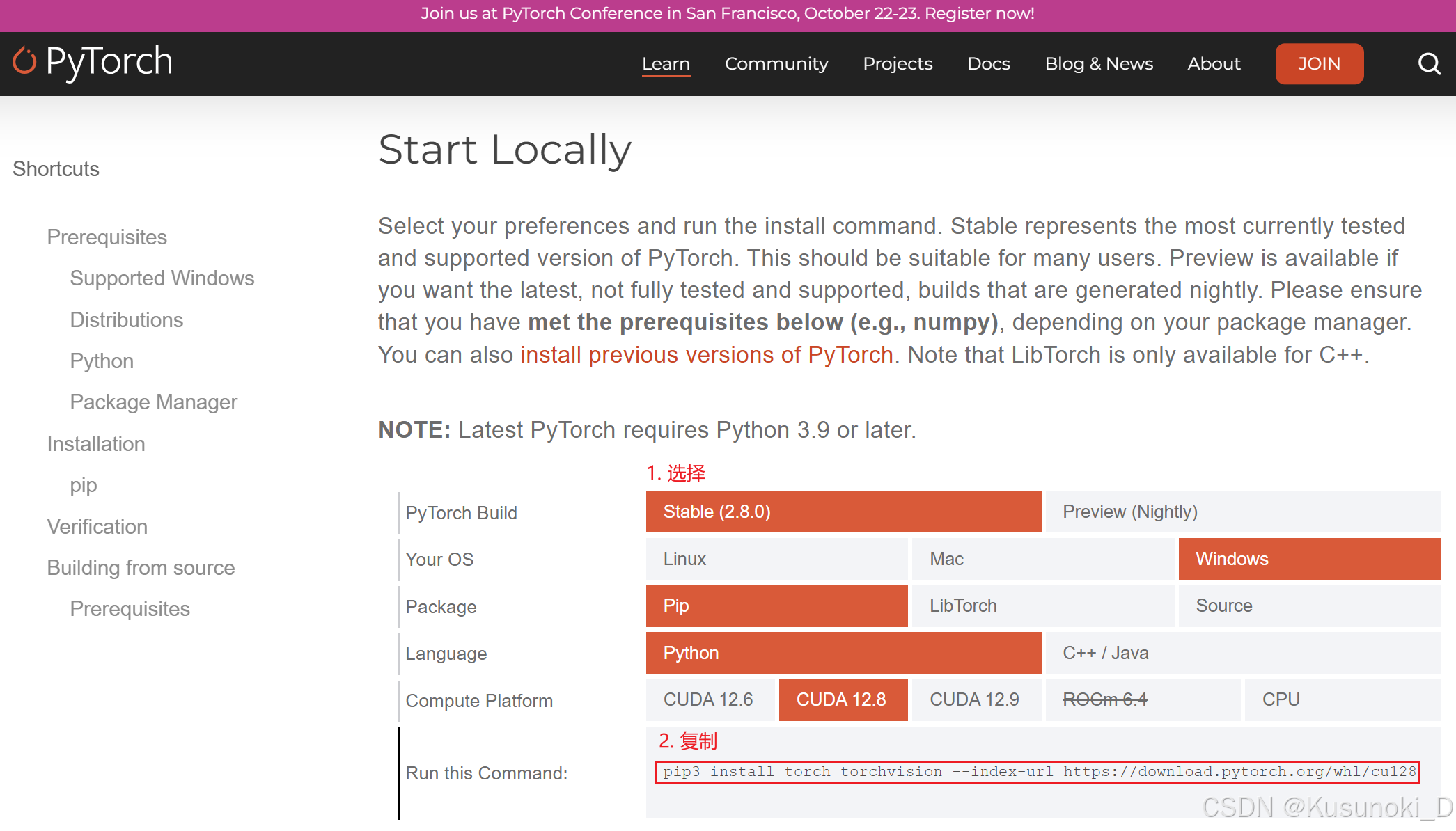
Task: Click the Language row label
Action: click(x=446, y=654)
